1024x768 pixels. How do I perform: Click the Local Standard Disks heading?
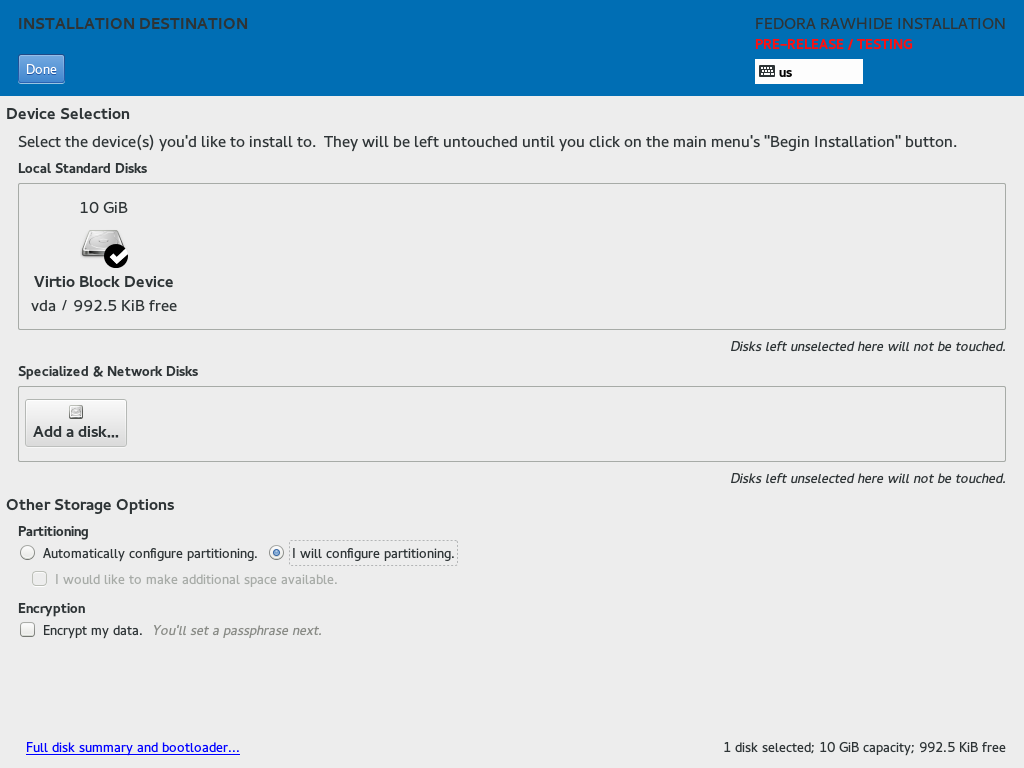pos(82,168)
